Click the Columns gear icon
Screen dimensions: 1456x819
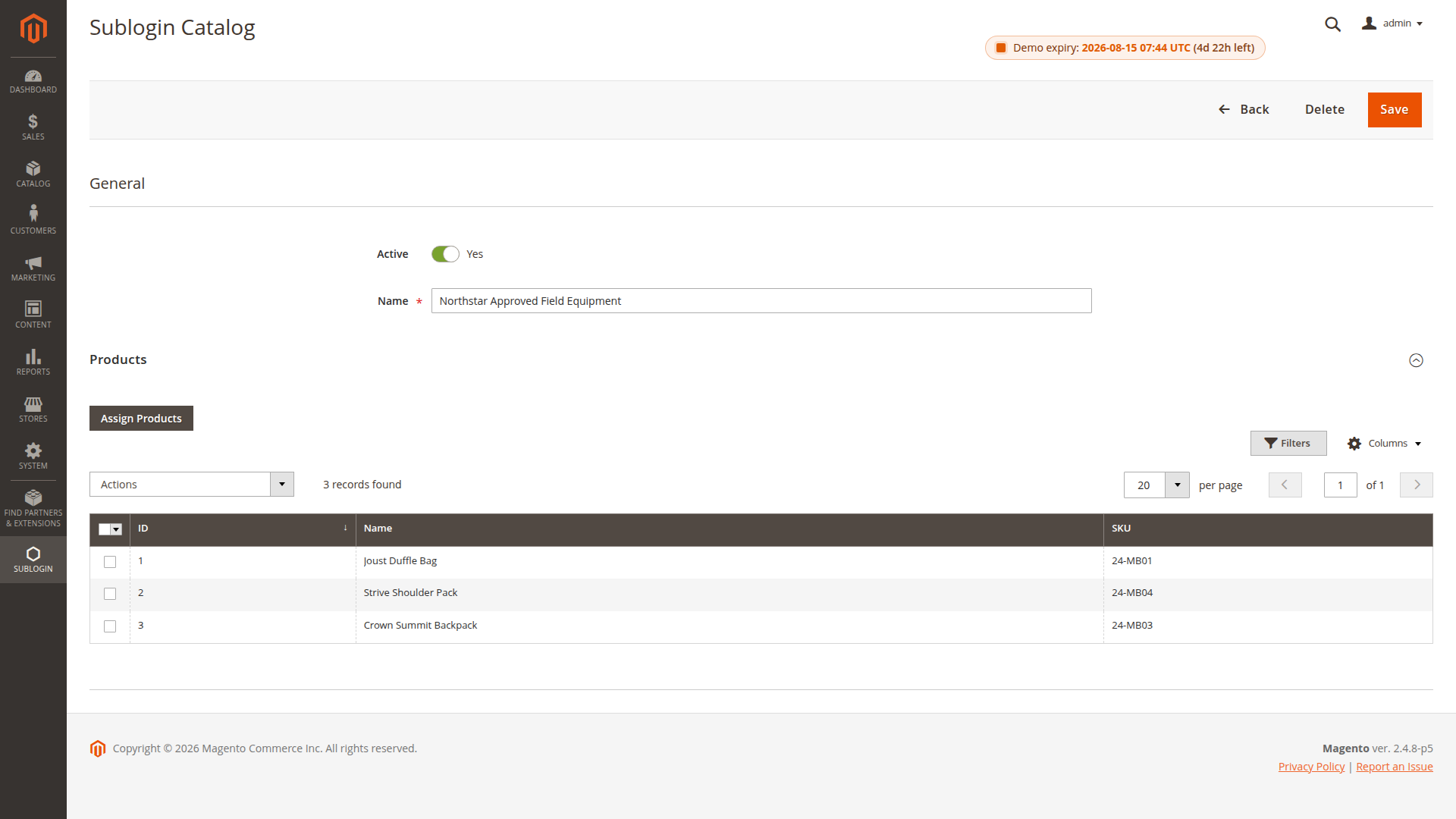click(1354, 444)
